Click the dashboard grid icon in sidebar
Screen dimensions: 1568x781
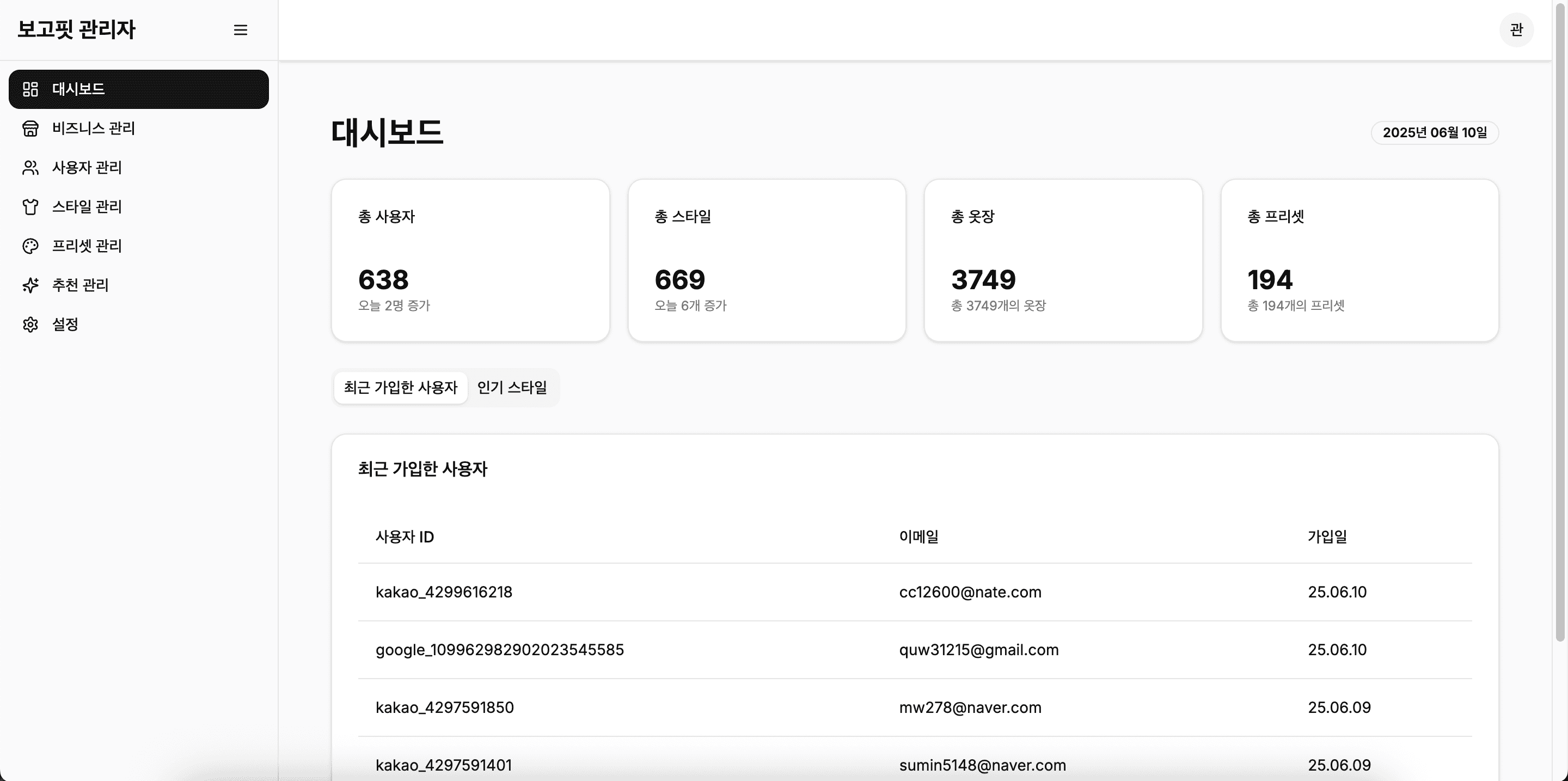30,89
